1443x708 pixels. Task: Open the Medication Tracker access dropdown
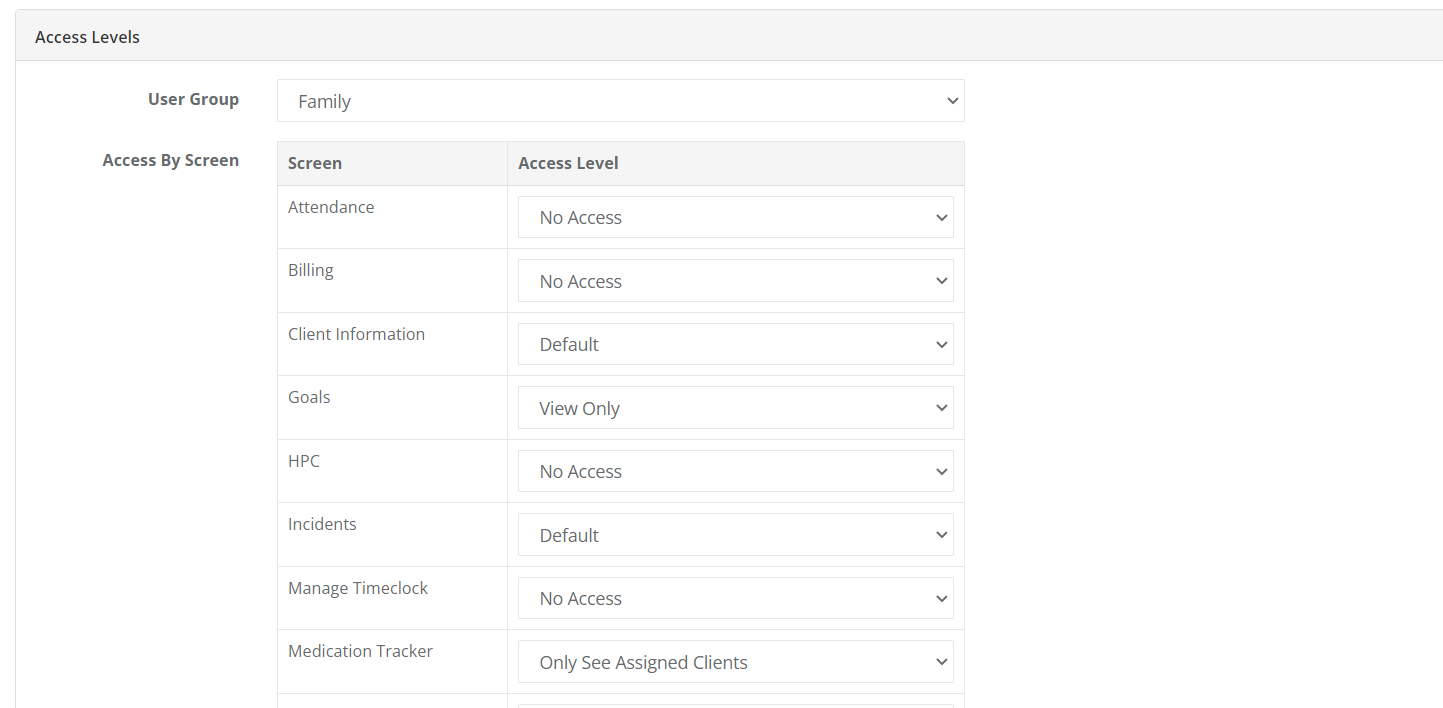point(735,662)
